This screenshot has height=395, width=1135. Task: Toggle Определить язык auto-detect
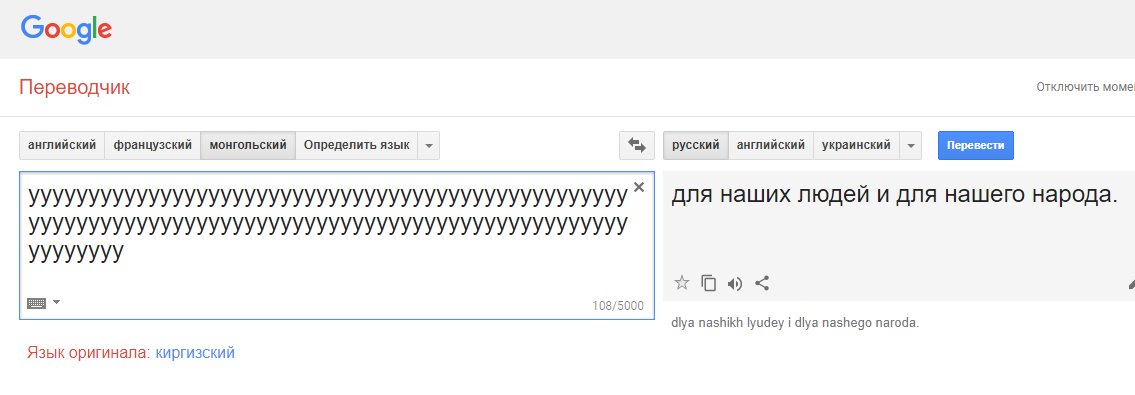coord(357,145)
